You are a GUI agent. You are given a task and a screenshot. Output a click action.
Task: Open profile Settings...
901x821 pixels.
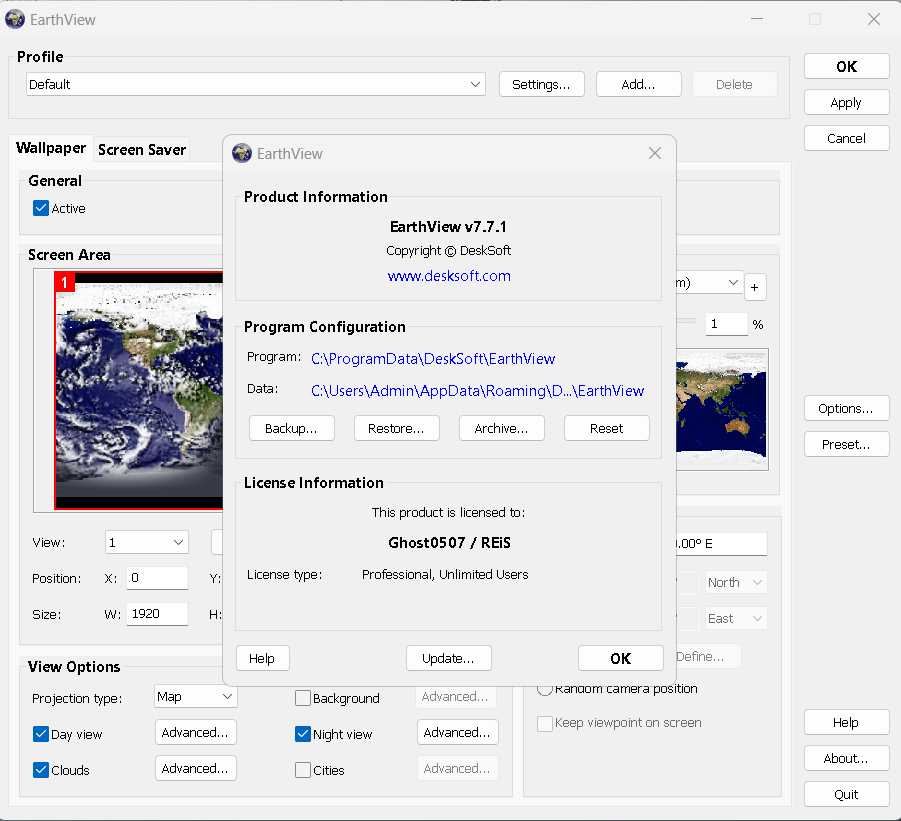pos(542,84)
